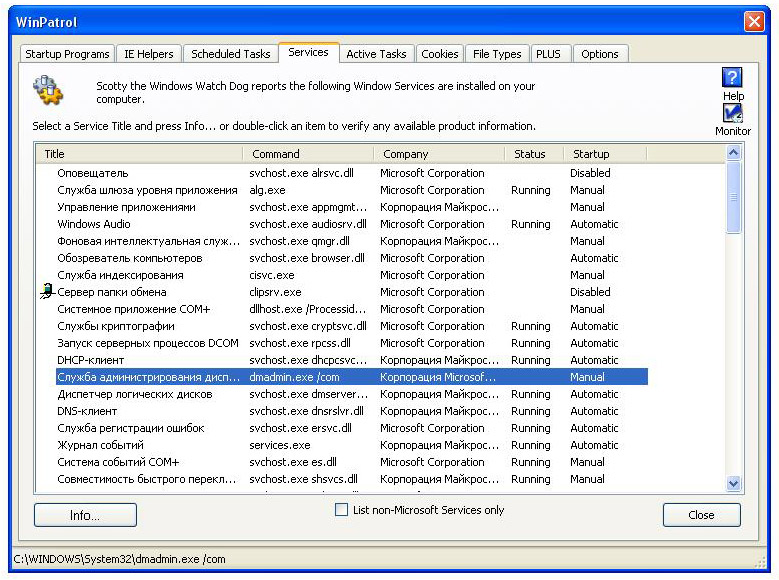Close the WinPatrol window
779x580 pixels.
click(754, 21)
